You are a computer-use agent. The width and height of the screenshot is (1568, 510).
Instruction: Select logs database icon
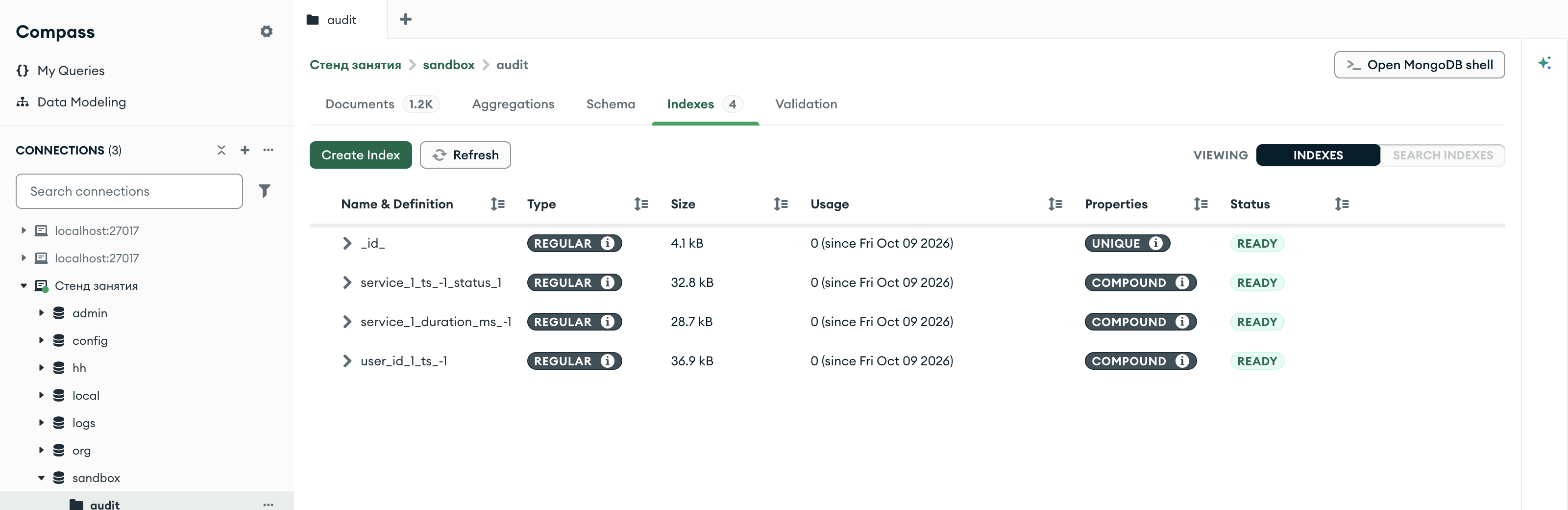(58, 423)
